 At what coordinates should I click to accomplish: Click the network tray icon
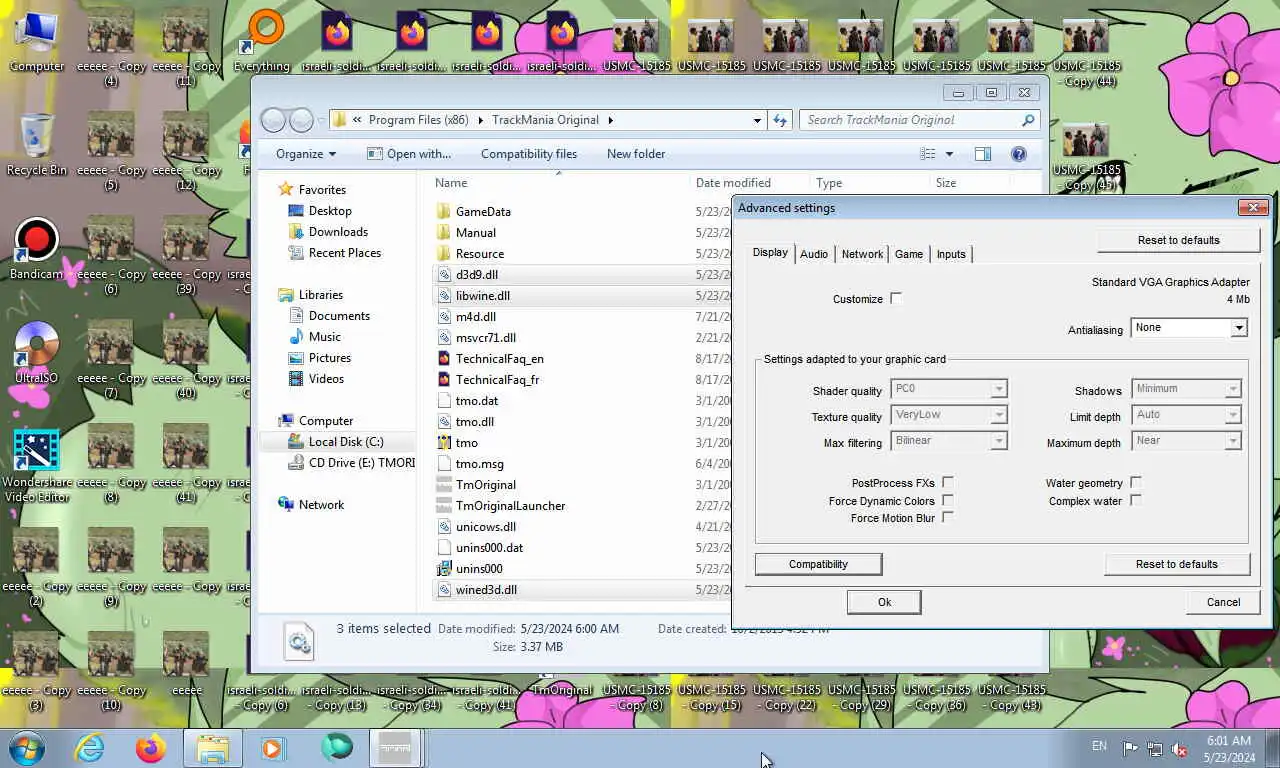1155,748
